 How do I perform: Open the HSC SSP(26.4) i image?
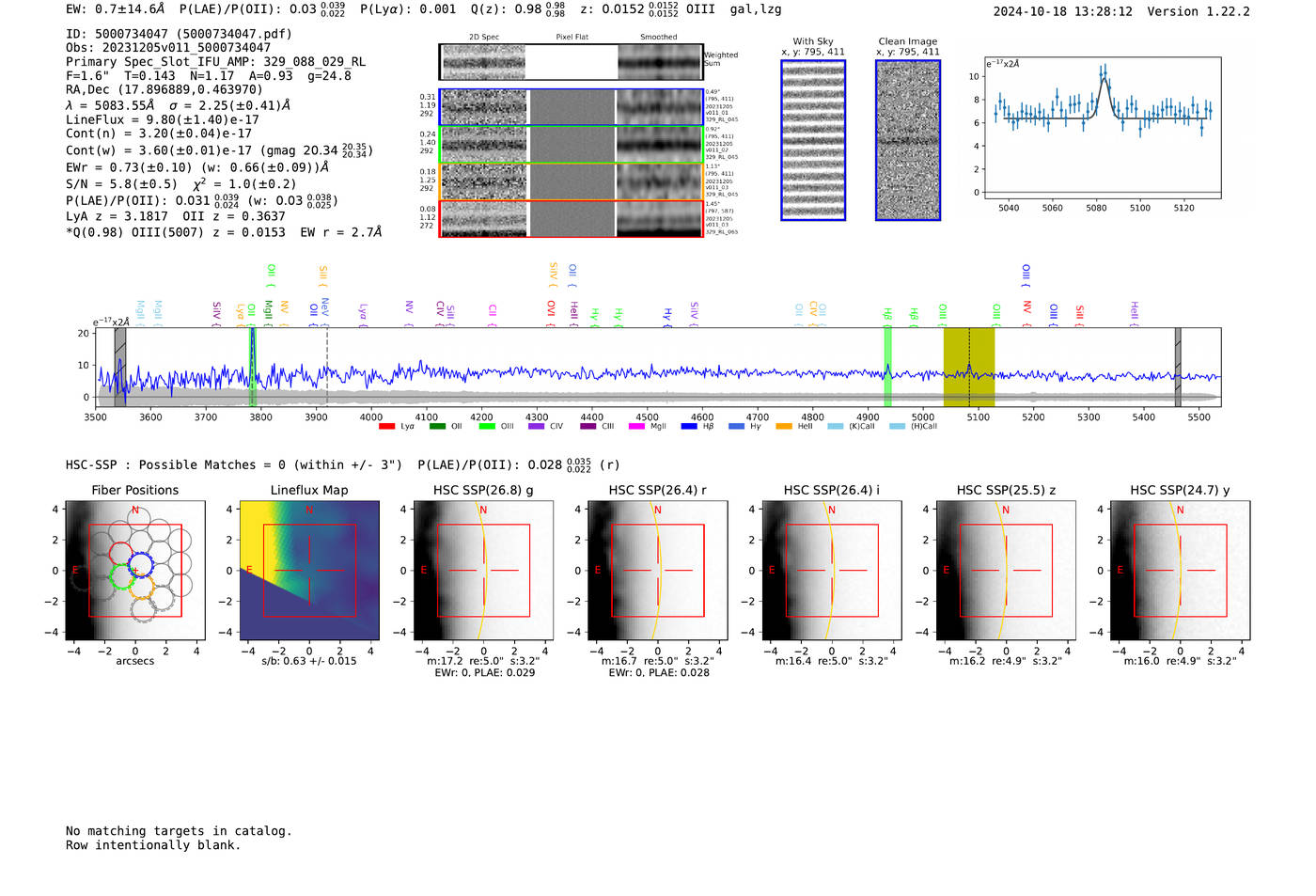pyautogui.click(x=832, y=570)
